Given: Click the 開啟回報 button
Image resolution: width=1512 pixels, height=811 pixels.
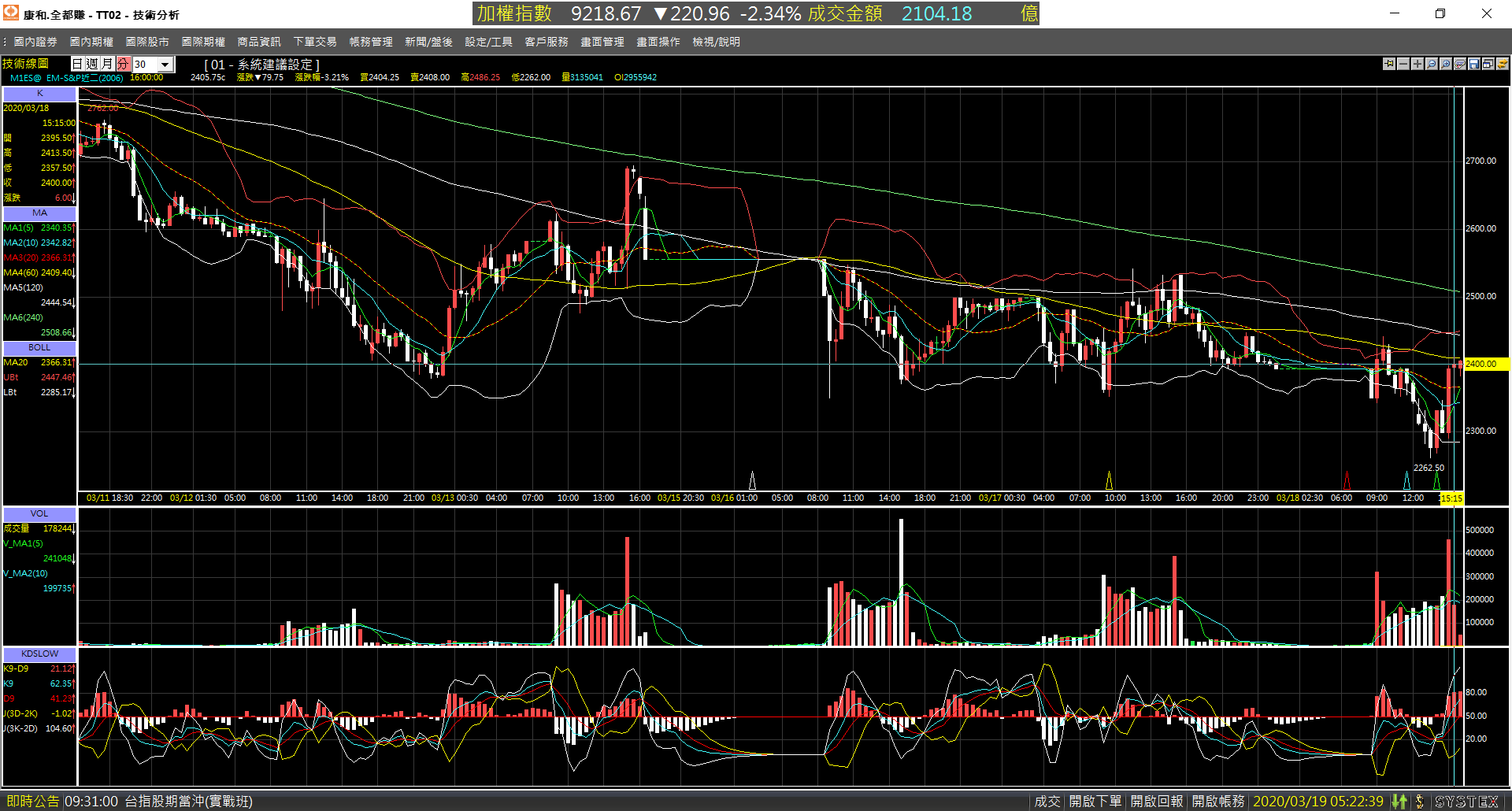Looking at the screenshot, I should (1157, 802).
